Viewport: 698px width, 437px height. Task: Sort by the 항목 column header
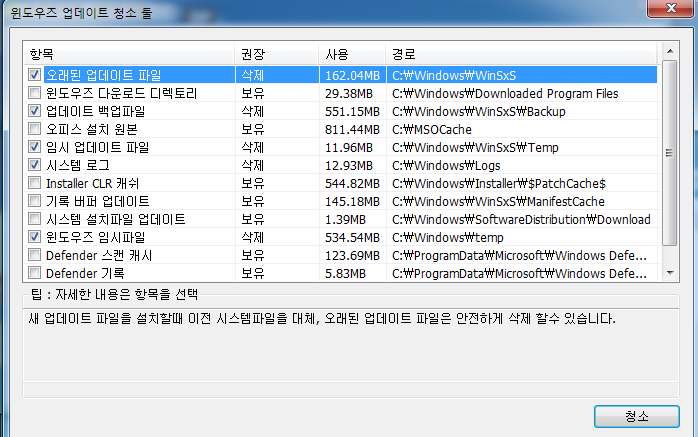coord(129,54)
